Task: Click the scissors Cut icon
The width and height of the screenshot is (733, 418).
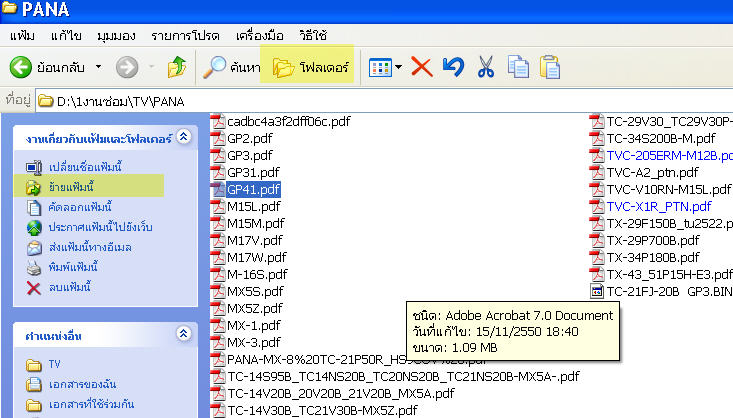Action: (x=486, y=67)
